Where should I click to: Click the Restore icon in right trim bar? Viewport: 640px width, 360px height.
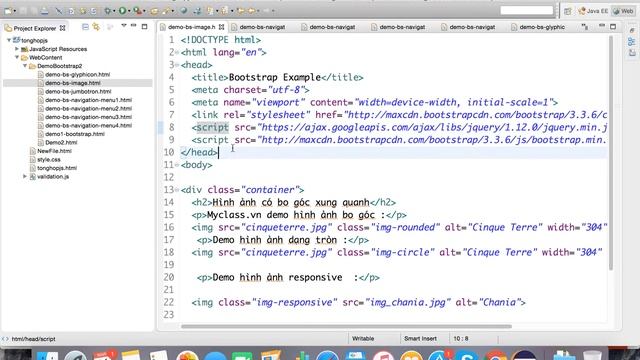click(x=631, y=31)
